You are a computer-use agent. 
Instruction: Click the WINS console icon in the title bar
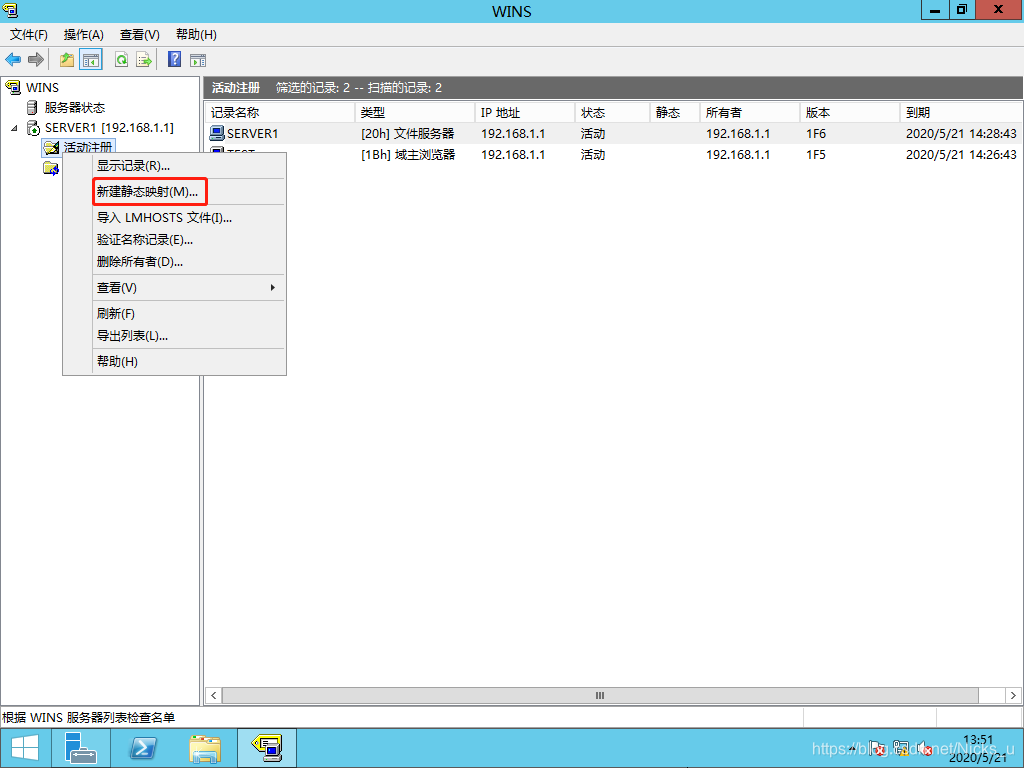tap(11, 10)
